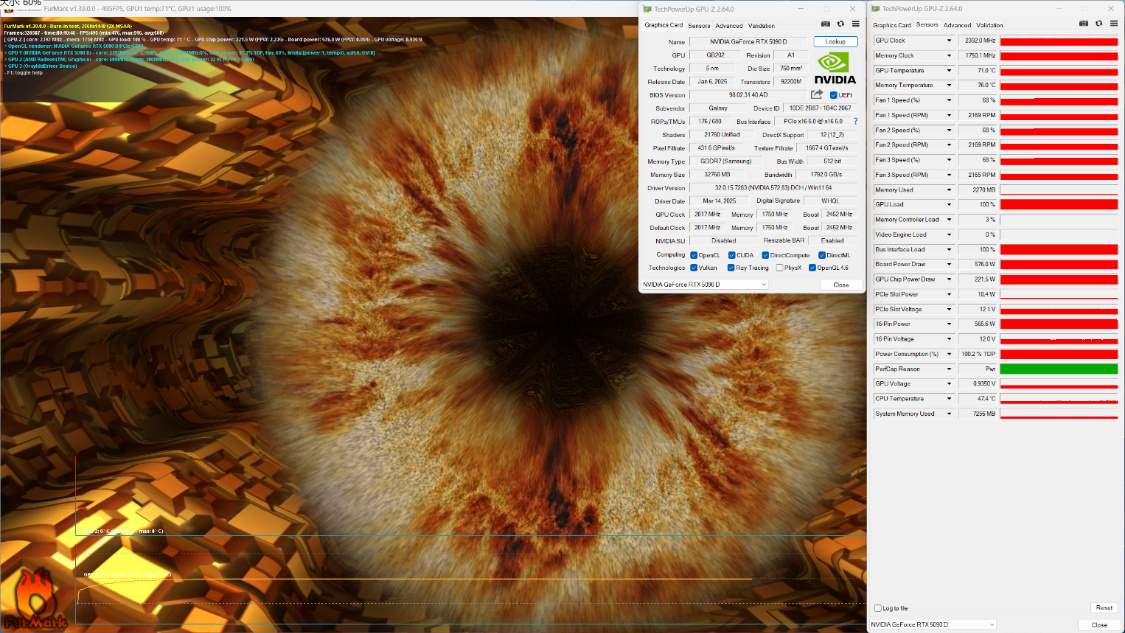Click the Subvendor value Galaxy
Image resolution: width=1125 pixels, height=633 pixels.
coord(717,108)
